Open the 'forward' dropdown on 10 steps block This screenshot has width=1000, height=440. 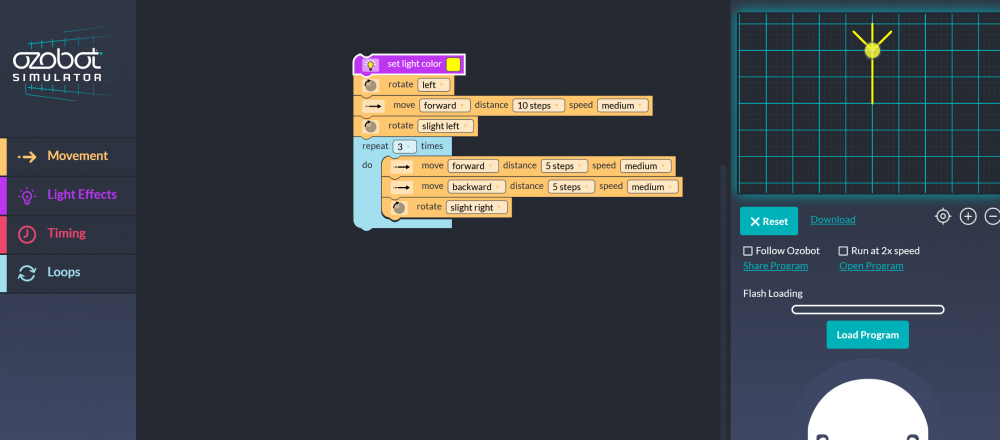coord(445,106)
